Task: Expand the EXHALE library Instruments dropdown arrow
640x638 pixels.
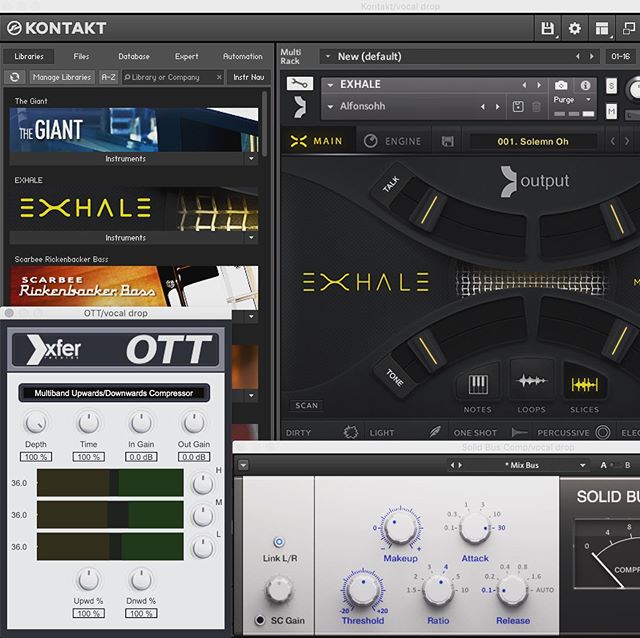Action: coord(251,237)
